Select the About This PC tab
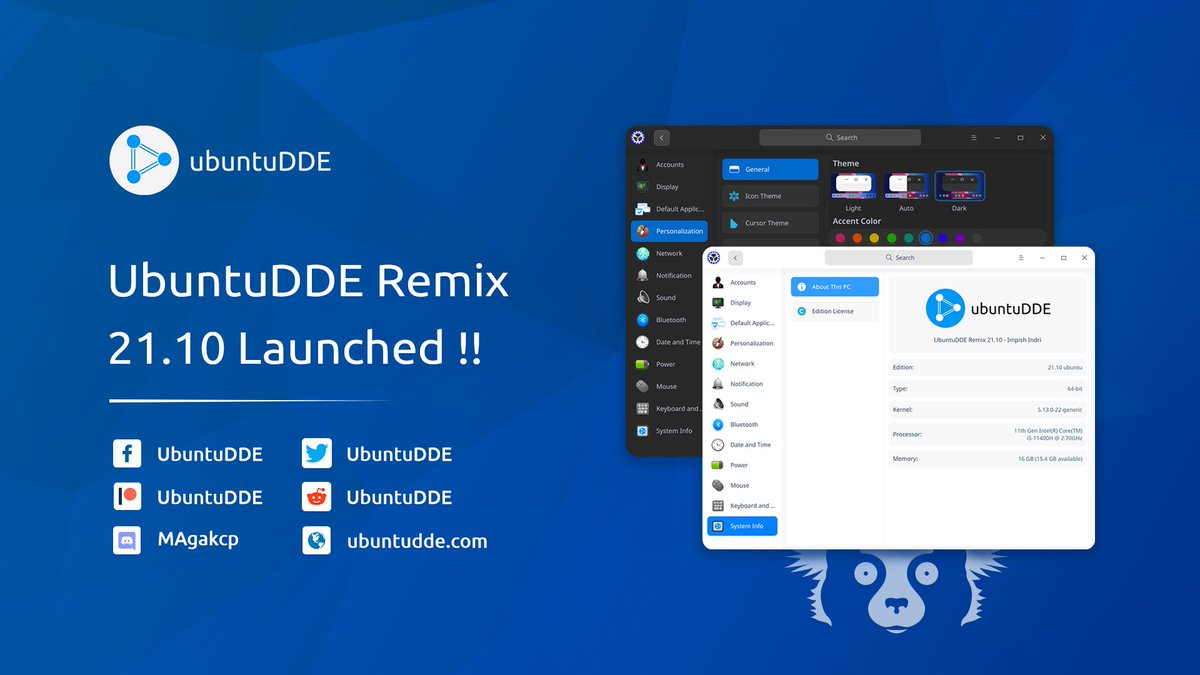The image size is (1200, 675). pos(835,287)
